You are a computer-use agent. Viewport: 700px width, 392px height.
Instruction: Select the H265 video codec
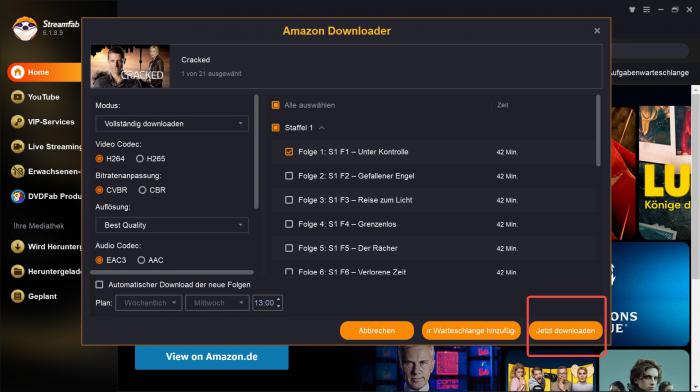(x=140, y=158)
